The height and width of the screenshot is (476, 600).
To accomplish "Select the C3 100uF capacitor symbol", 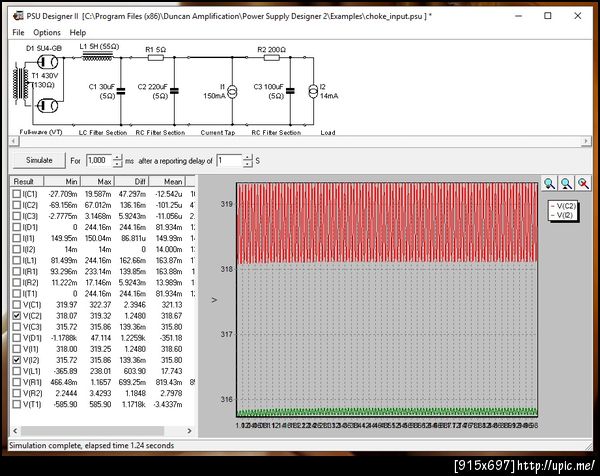I will tap(290, 91).
